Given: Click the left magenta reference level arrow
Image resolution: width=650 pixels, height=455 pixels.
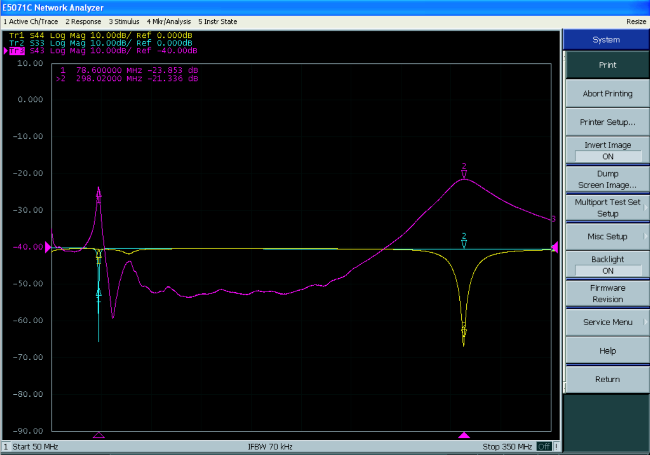Looking at the screenshot, I should (x=52, y=248).
